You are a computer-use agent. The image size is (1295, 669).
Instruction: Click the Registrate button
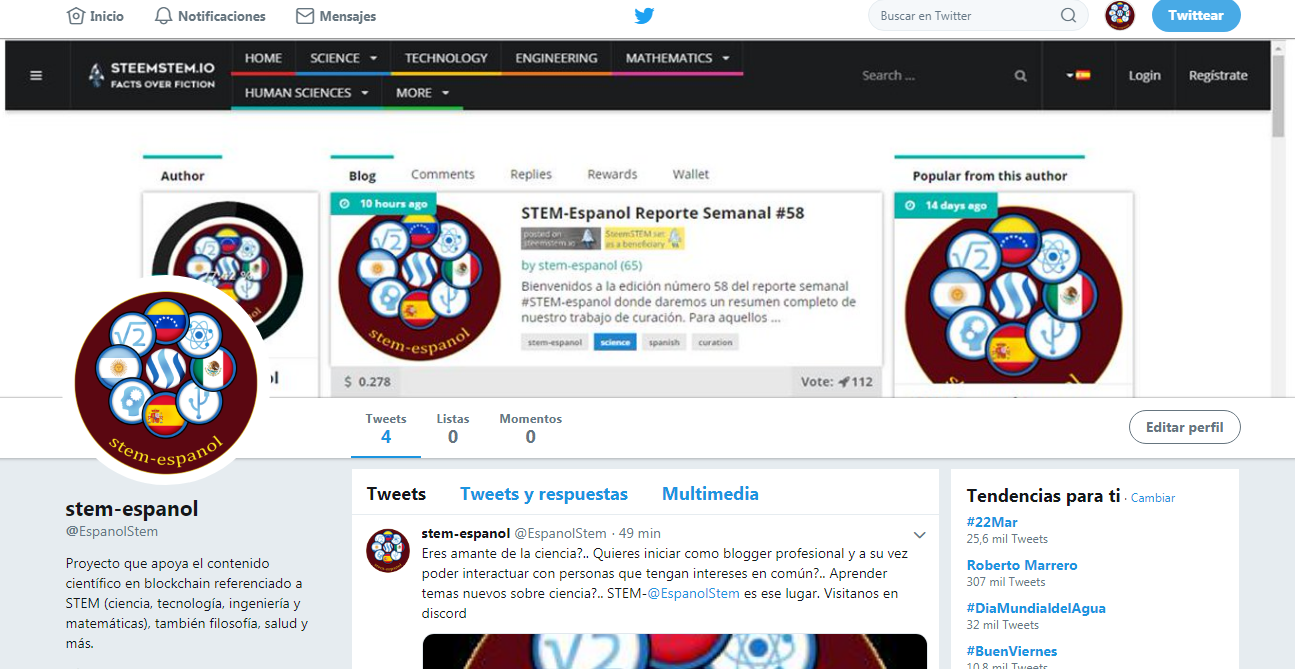coord(1218,75)
